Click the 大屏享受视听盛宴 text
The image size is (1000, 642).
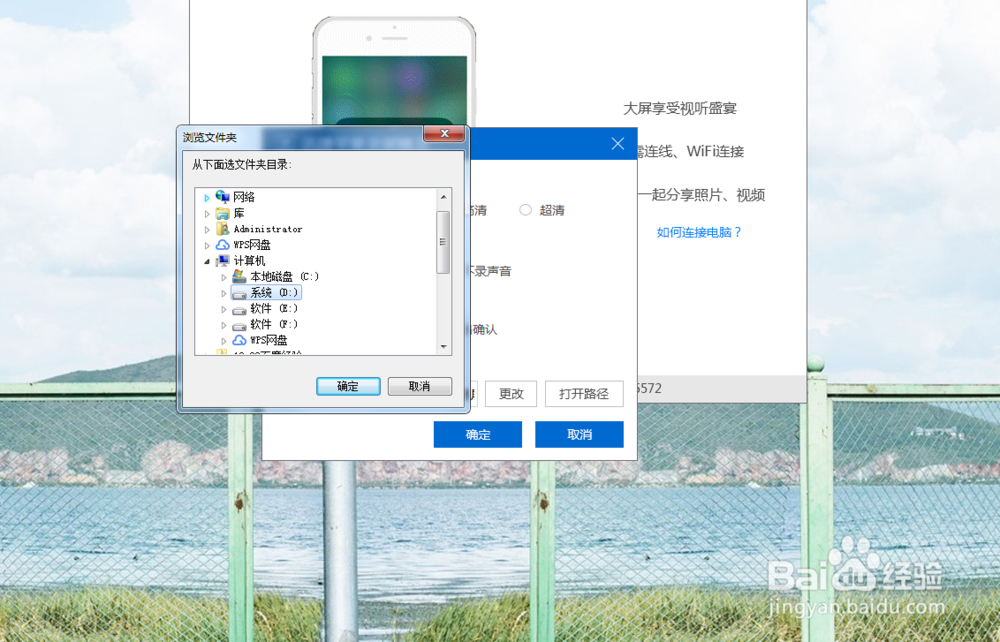pyautogui.click(x=680, y=109)
